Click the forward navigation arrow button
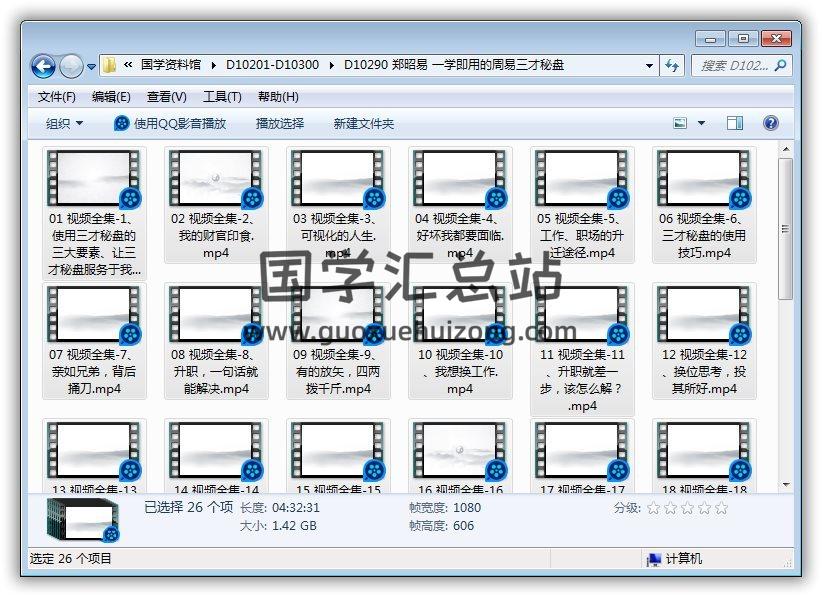822x597 pixels. tap(71, 66)
